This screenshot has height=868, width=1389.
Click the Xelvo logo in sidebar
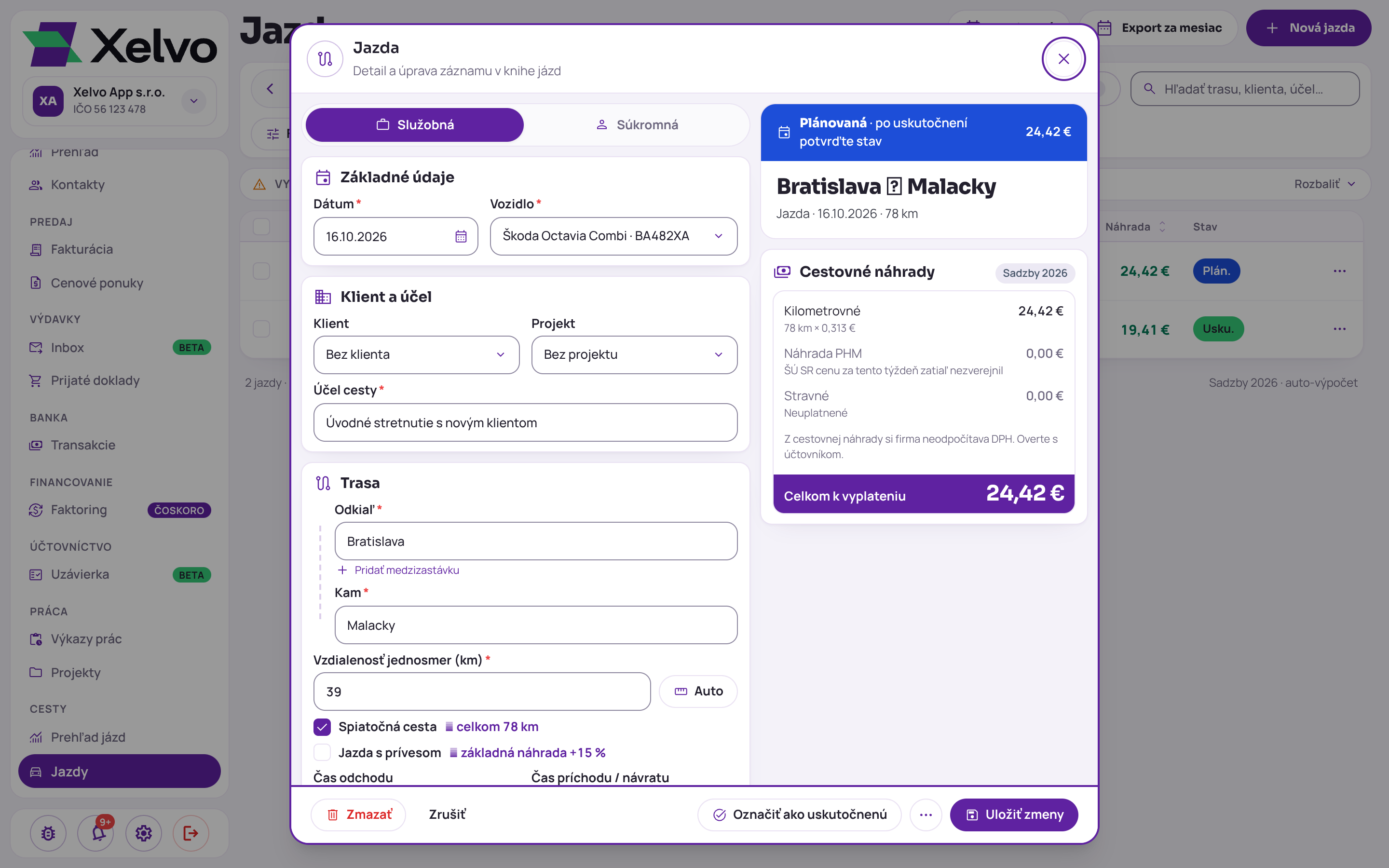click(x=120, y=45)
